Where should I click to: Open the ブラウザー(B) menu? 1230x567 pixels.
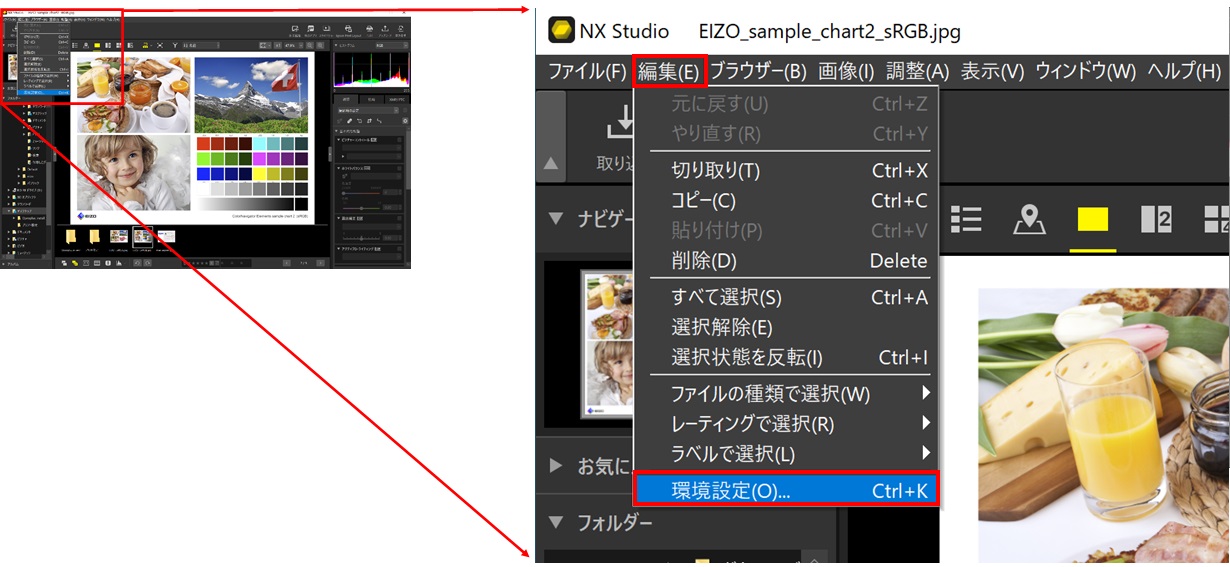pos(758,71)
